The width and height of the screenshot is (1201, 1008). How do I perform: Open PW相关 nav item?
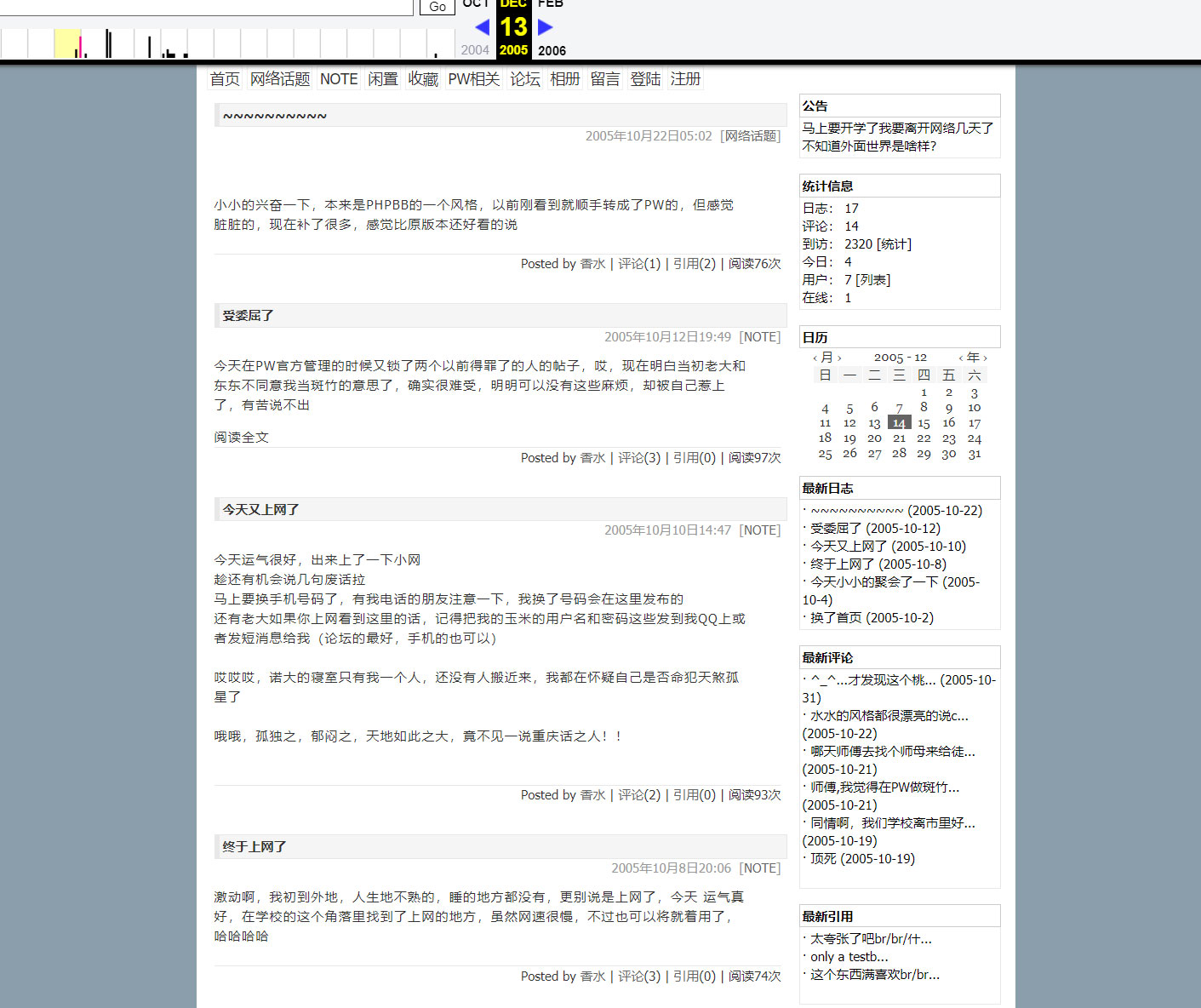point(474,79)
